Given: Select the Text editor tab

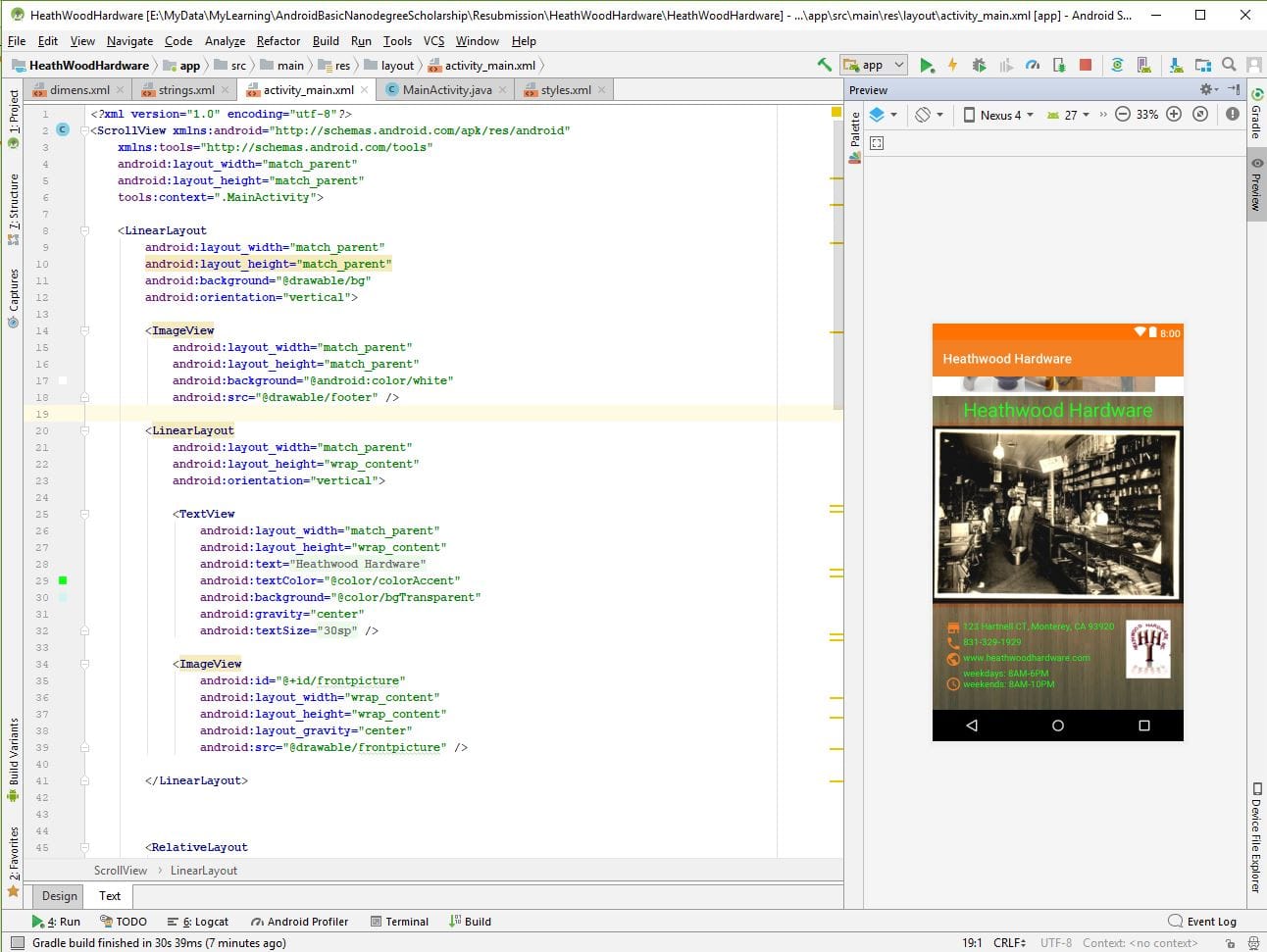Looking at the screenshot, I should tap(110, 895).
